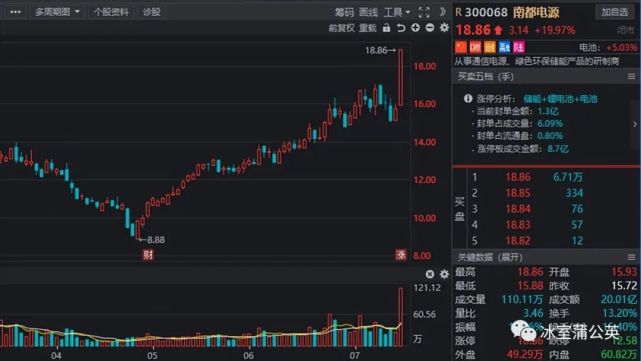Close the volume indicator panel
The width and height of the screenshot is (641, 361).
click(x=430, y=274)
